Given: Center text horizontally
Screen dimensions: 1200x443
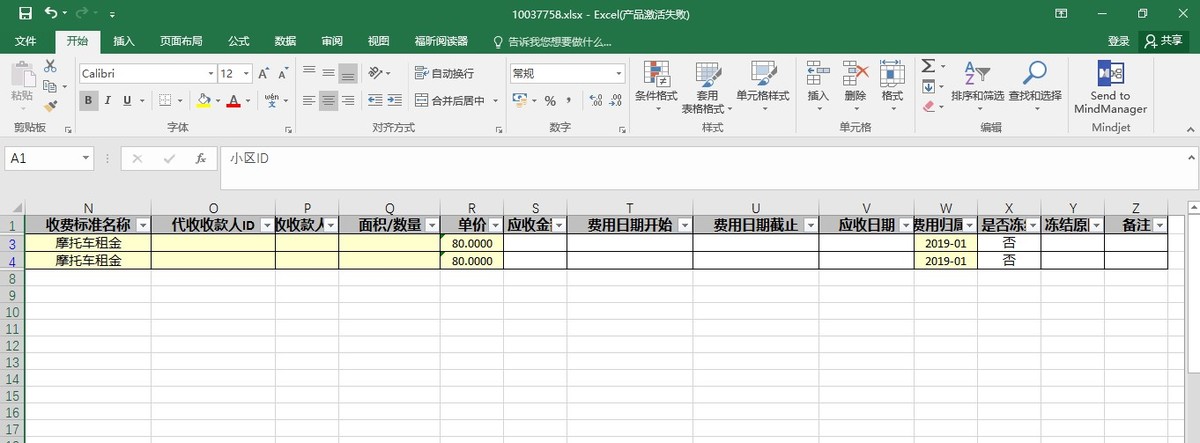Looking at the screenshot, I should pyautogui.click(x=328, y=101).
